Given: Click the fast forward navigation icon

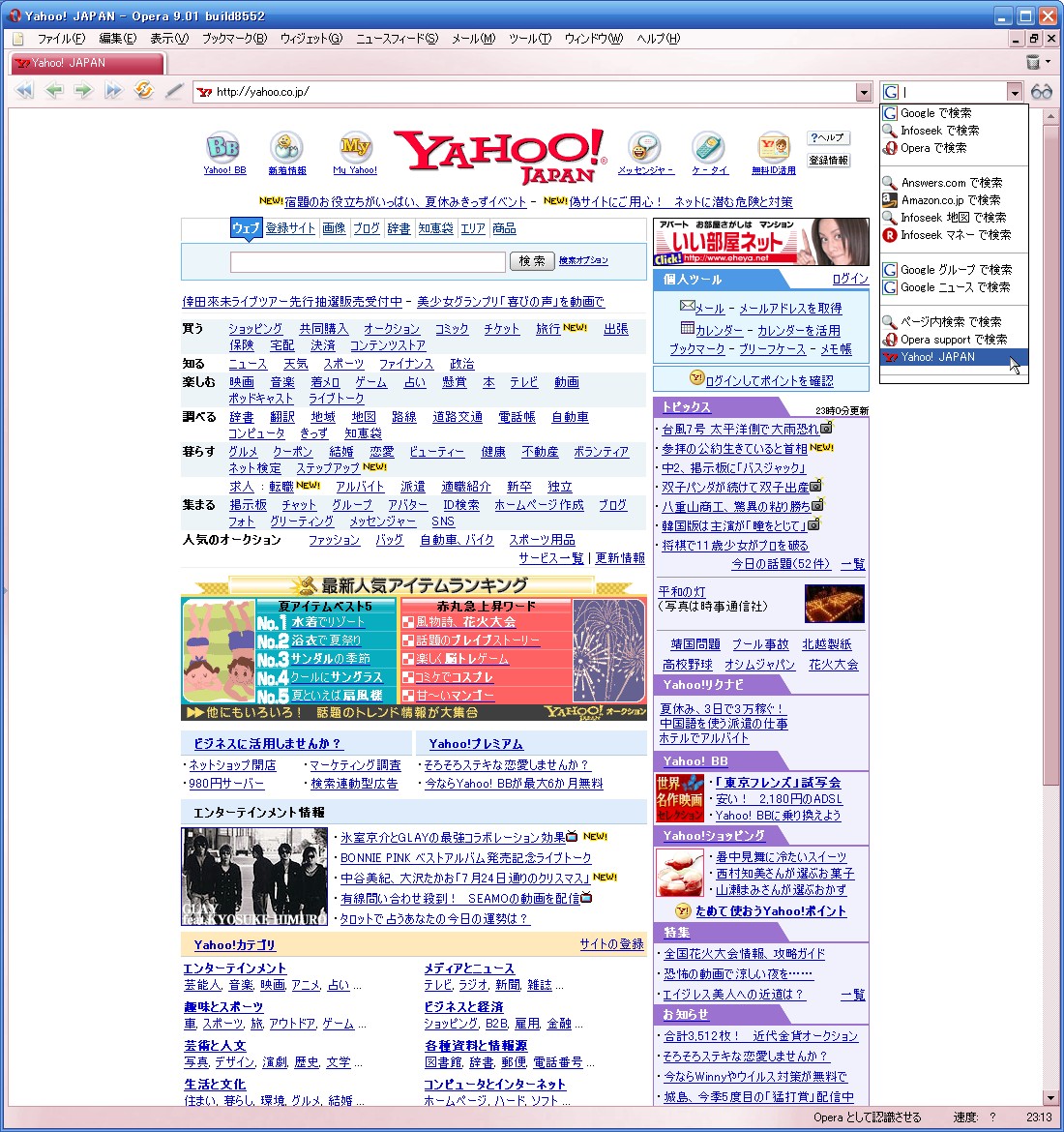Looking at the screenshot, I should click(113, 91).
